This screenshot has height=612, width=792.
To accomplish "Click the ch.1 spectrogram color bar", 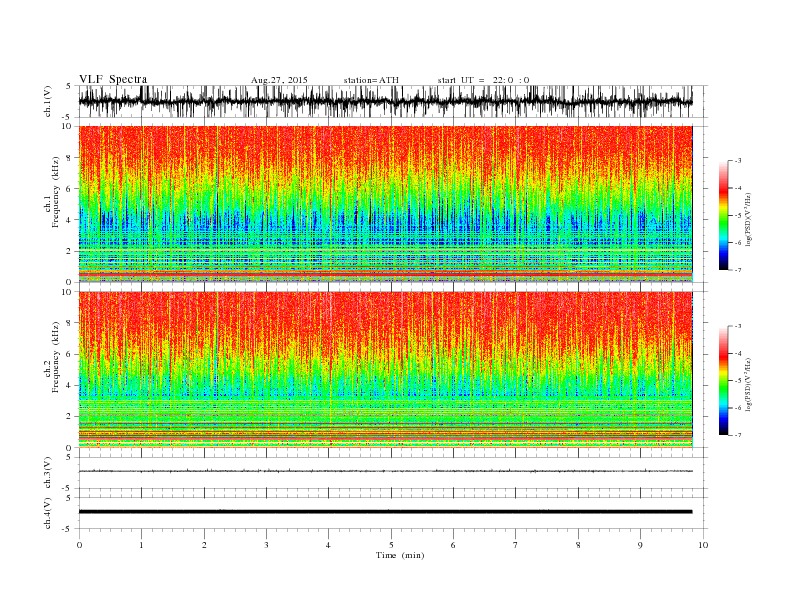I will [723, 215].
